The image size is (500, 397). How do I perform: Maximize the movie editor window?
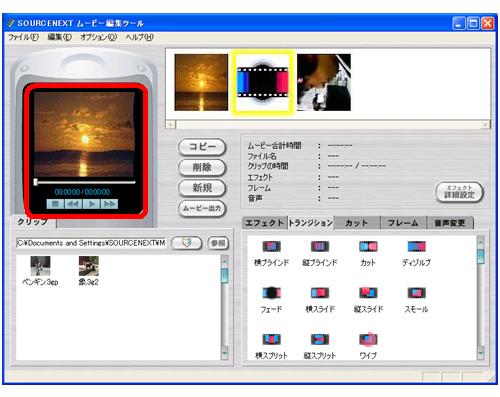tap(473, 23)
